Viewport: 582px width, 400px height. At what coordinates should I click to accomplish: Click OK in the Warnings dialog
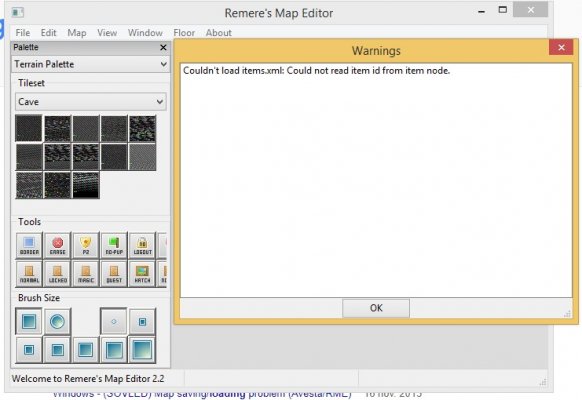376,308
